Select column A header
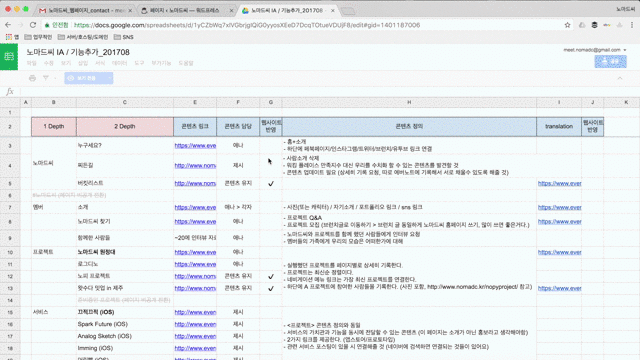640x360 pixels. coord(26,102)
